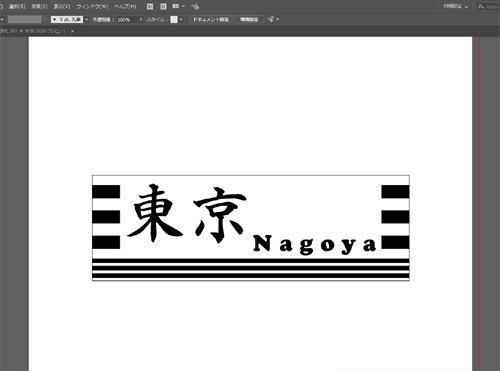Click the gray stroke profile box
The width and height of the screenshot is (500, 371).
(25, 19)
